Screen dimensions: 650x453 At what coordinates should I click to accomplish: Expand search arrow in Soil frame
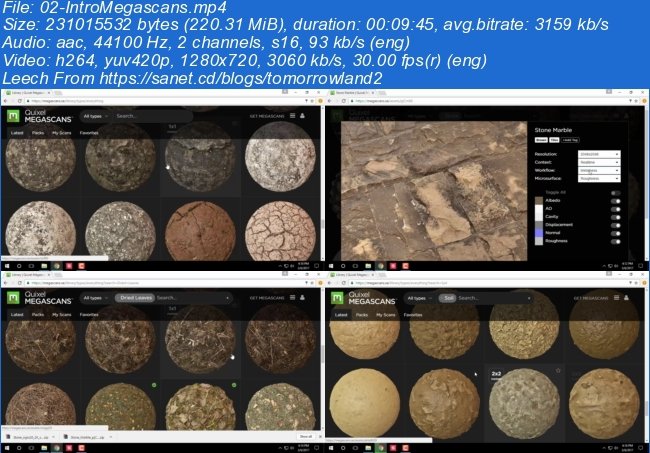pos(529,298)
